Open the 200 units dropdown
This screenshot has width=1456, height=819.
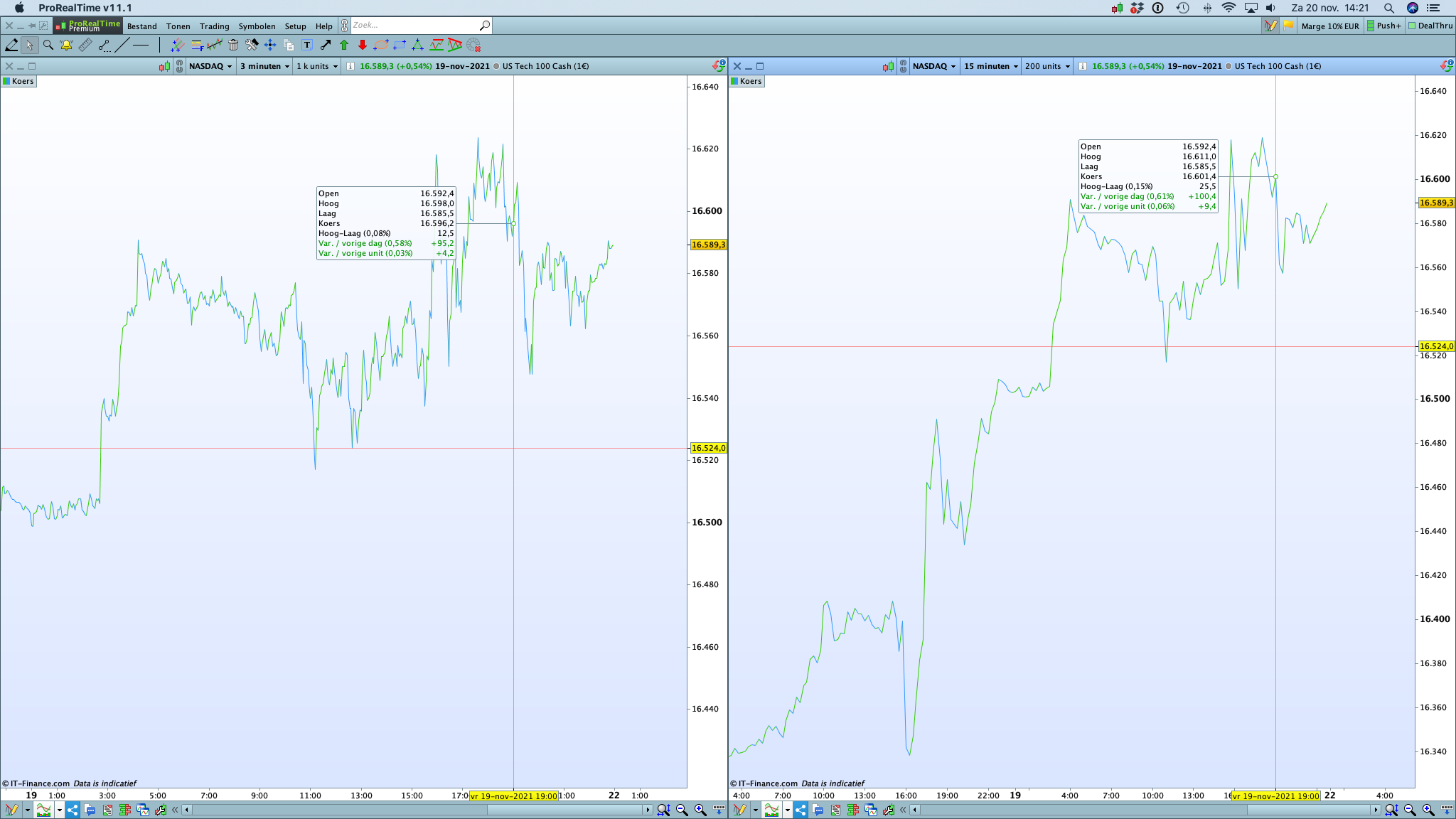tap(1047, 66)
